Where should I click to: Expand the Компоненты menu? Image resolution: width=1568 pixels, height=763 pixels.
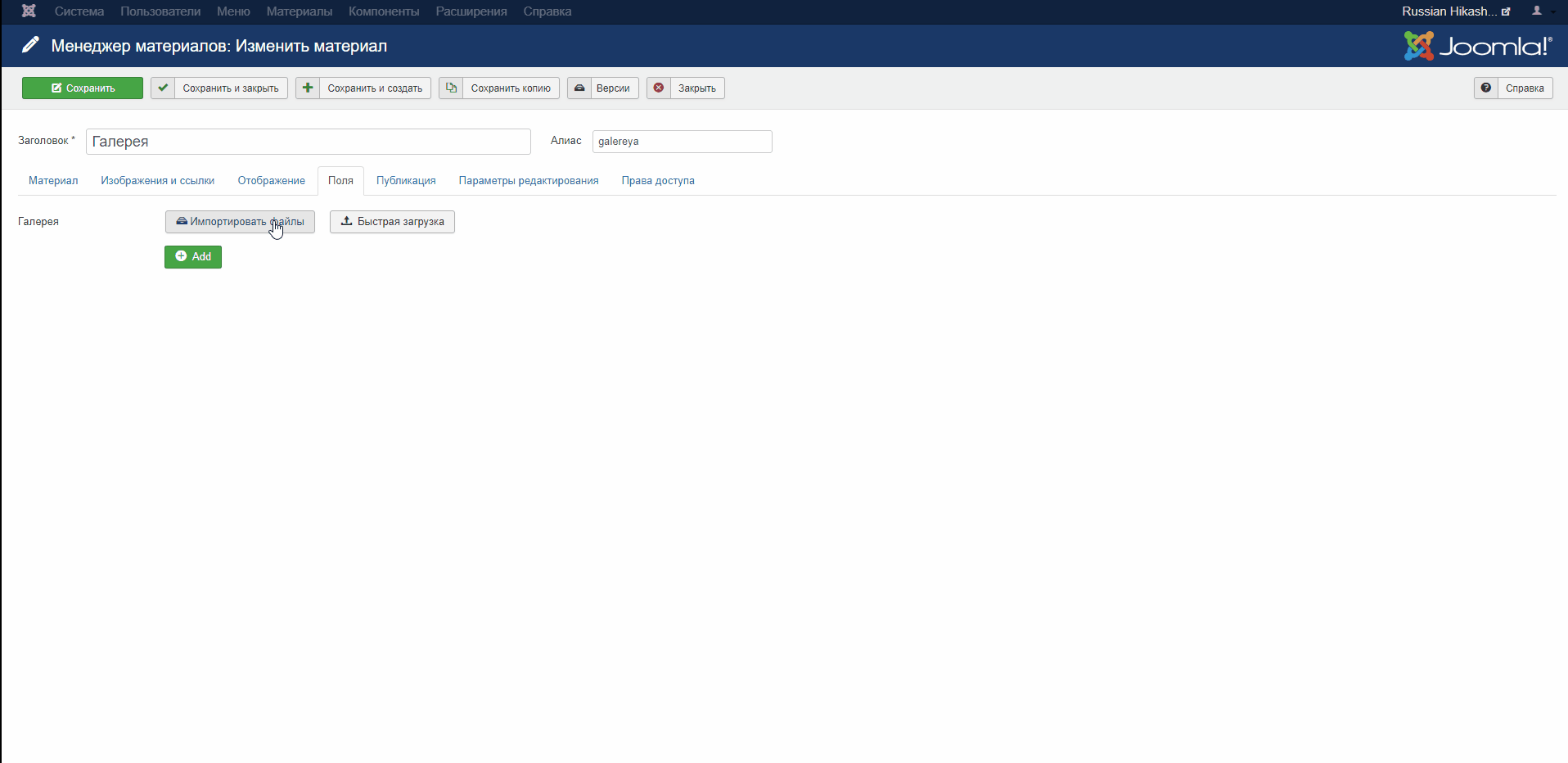click(384, 11)
